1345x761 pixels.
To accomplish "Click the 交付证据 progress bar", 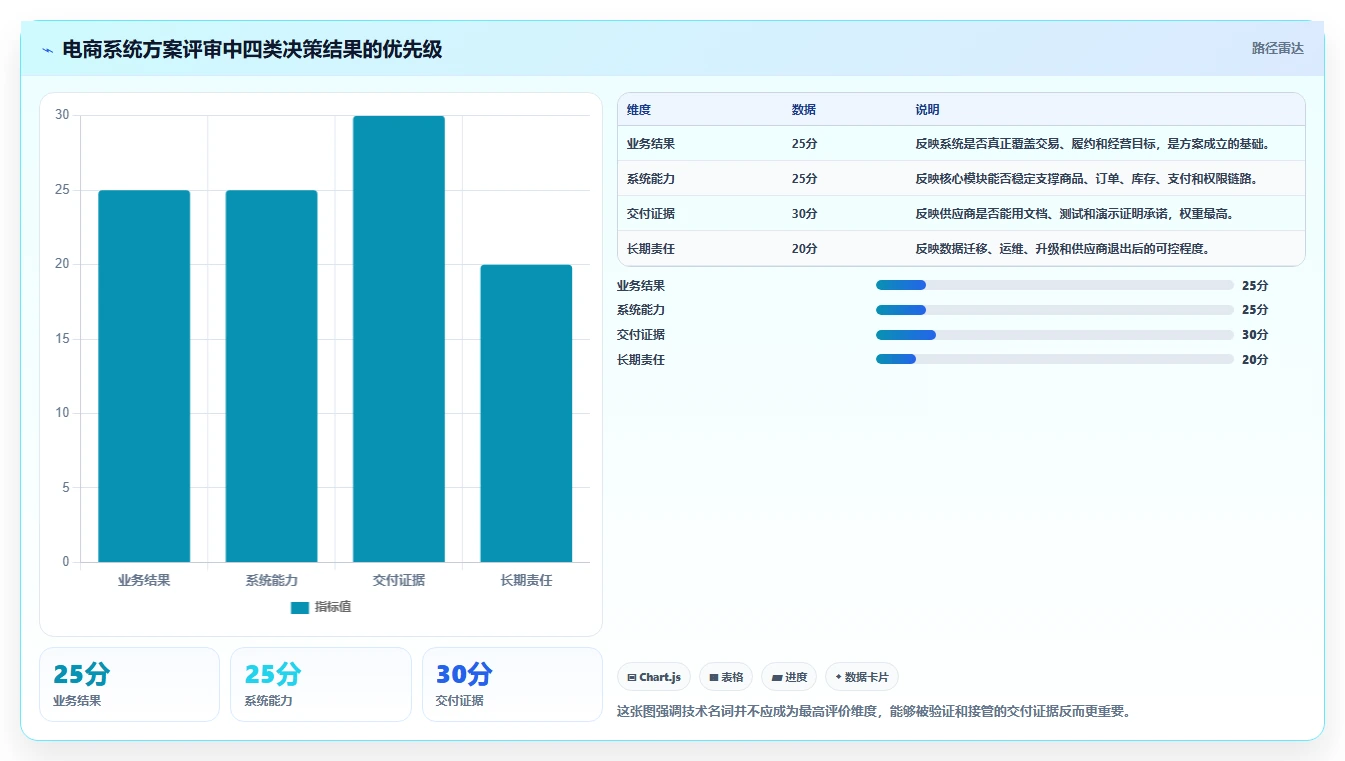I will click(x=1054, y=335).
